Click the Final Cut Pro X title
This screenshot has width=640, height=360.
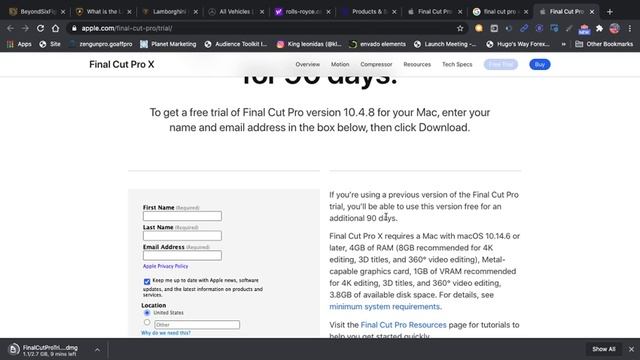122,64
